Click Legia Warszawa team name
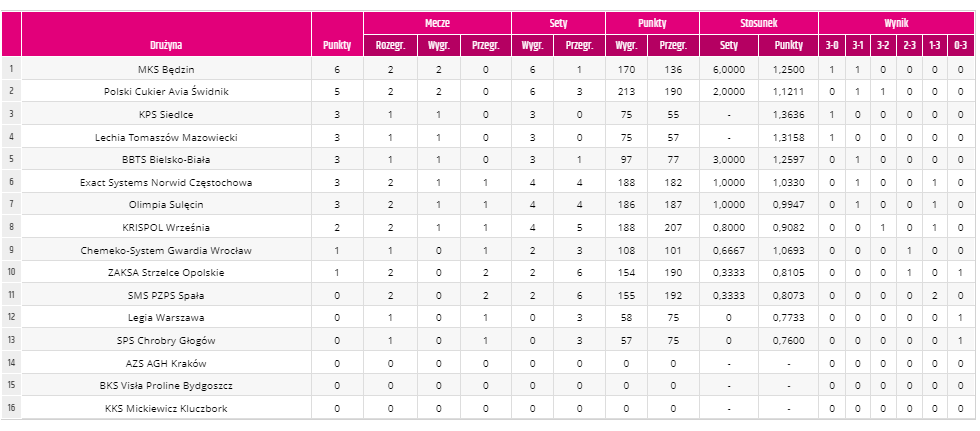The width and height of the screenshot is (980, 431). click(x=166, y=317)
